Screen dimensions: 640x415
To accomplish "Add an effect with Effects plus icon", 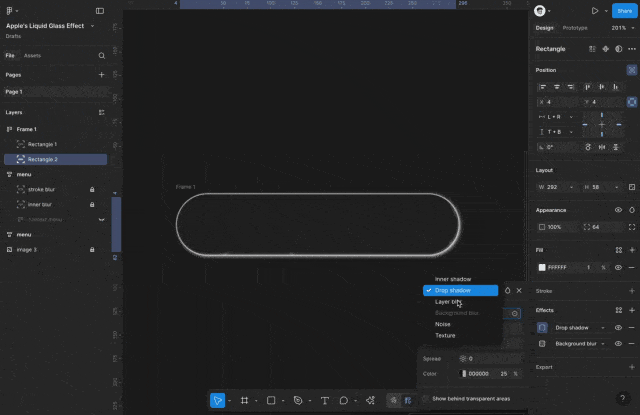I will point(632,311).
